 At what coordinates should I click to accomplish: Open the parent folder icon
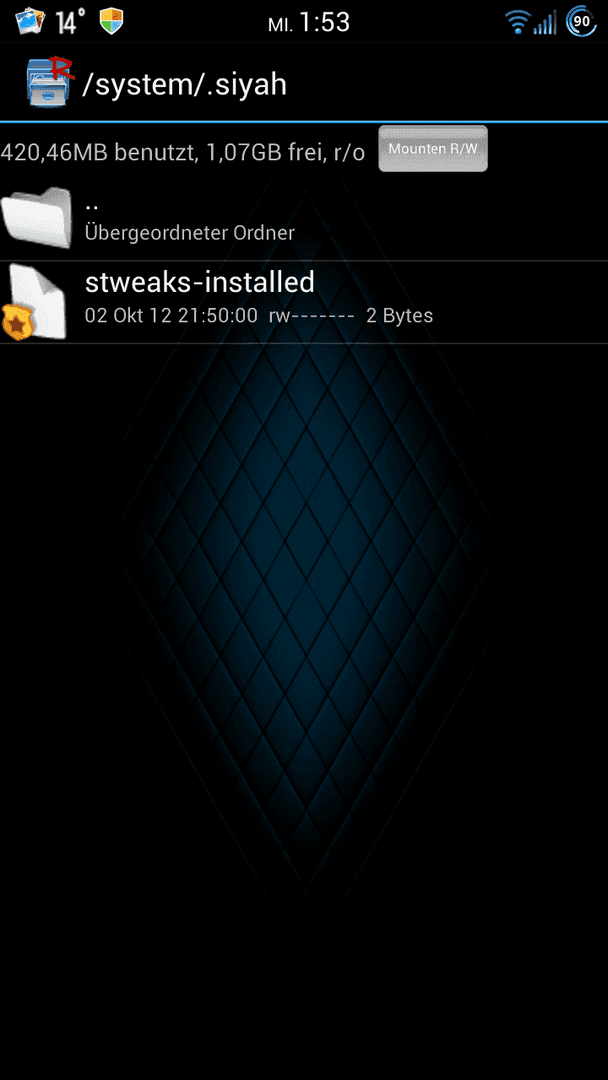(36, 218)
